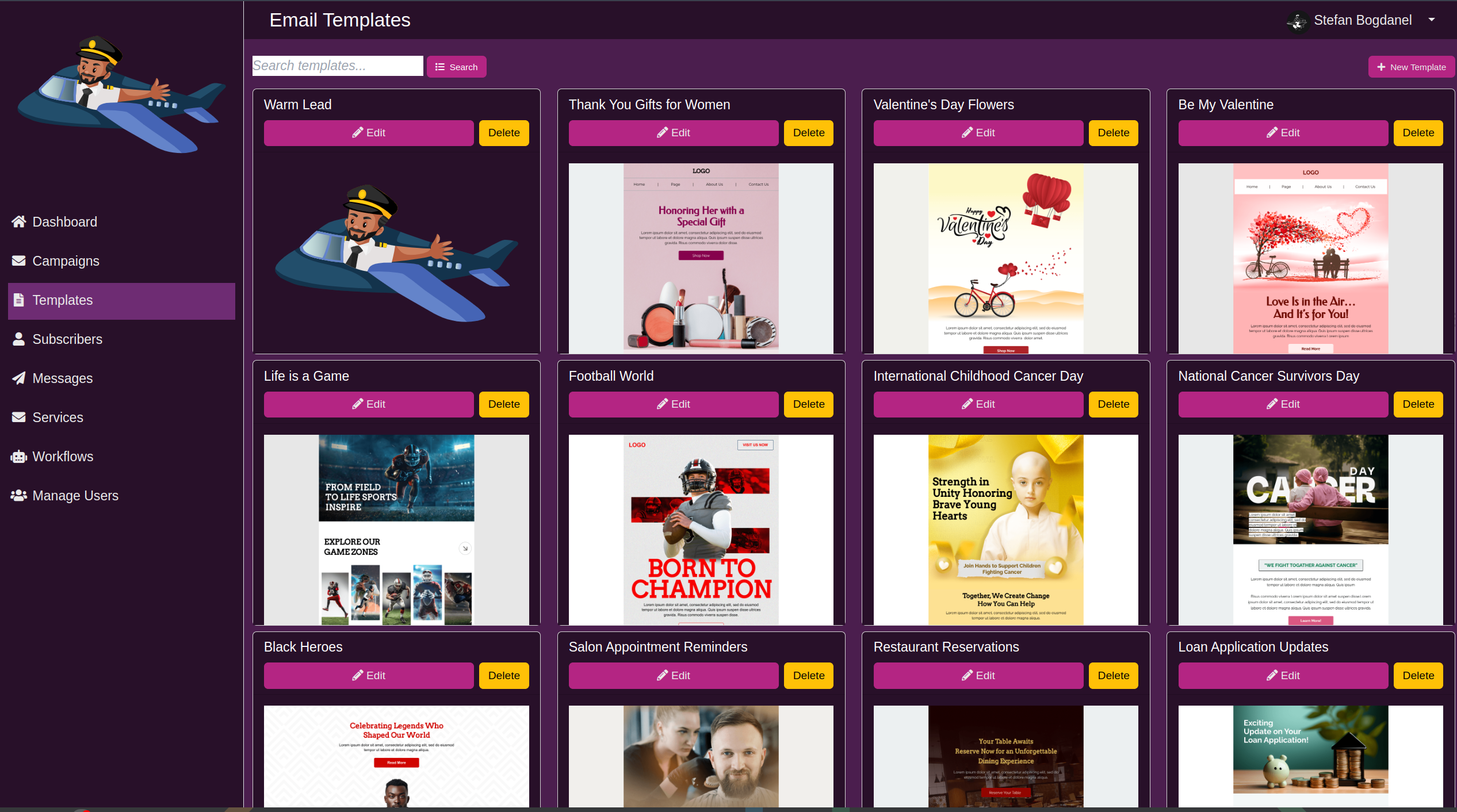Image resolution: width=1457 pixels, height=812 pixels.
Task: Select Templates in the sidebar
Action: pyautogui.click(x=121, y=301)
